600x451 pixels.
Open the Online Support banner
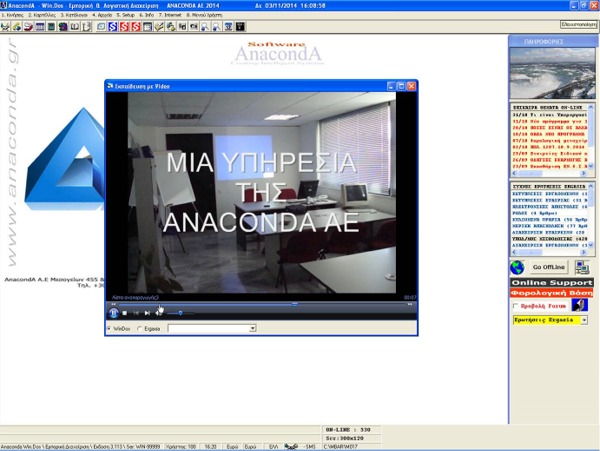tap(552, 283)
